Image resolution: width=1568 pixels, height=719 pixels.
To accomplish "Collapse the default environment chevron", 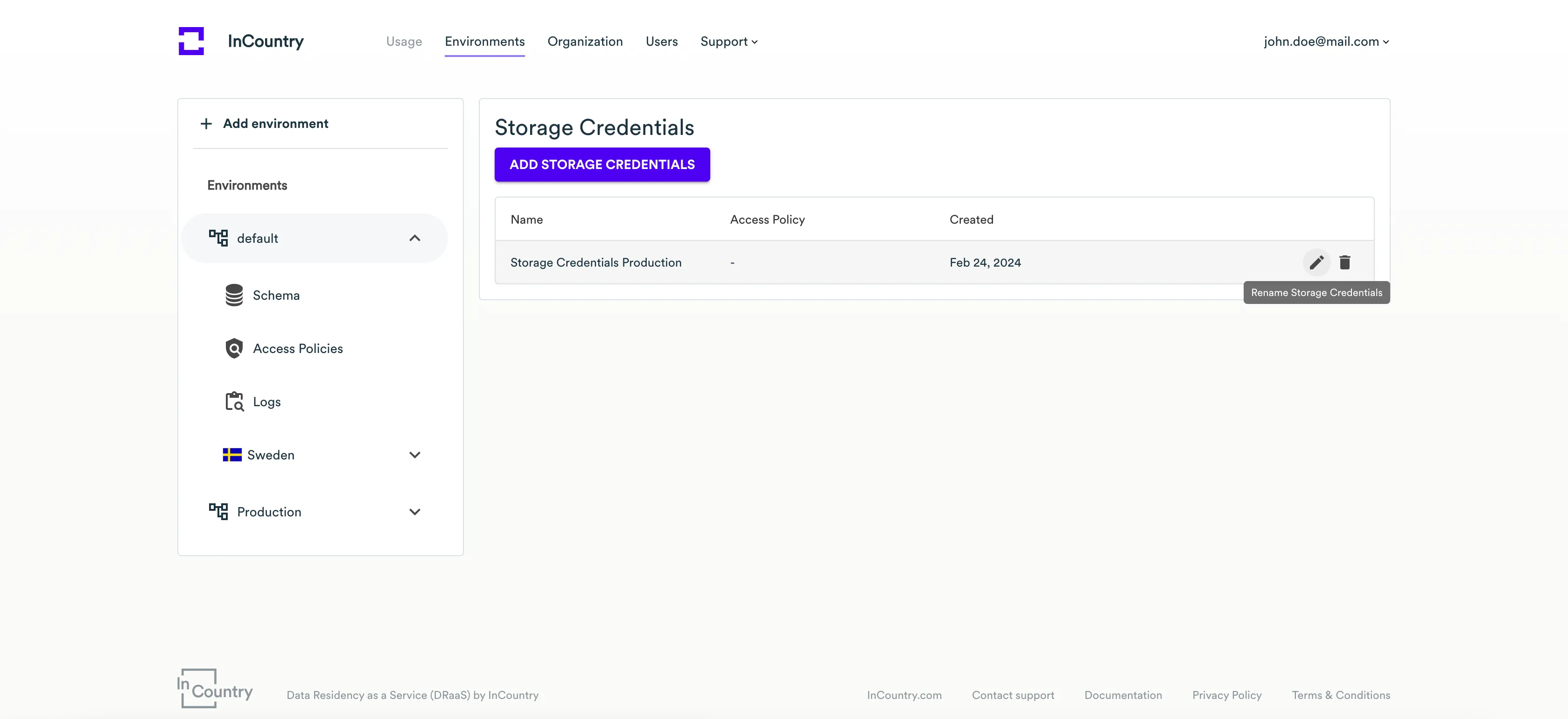I will [414, 238].
